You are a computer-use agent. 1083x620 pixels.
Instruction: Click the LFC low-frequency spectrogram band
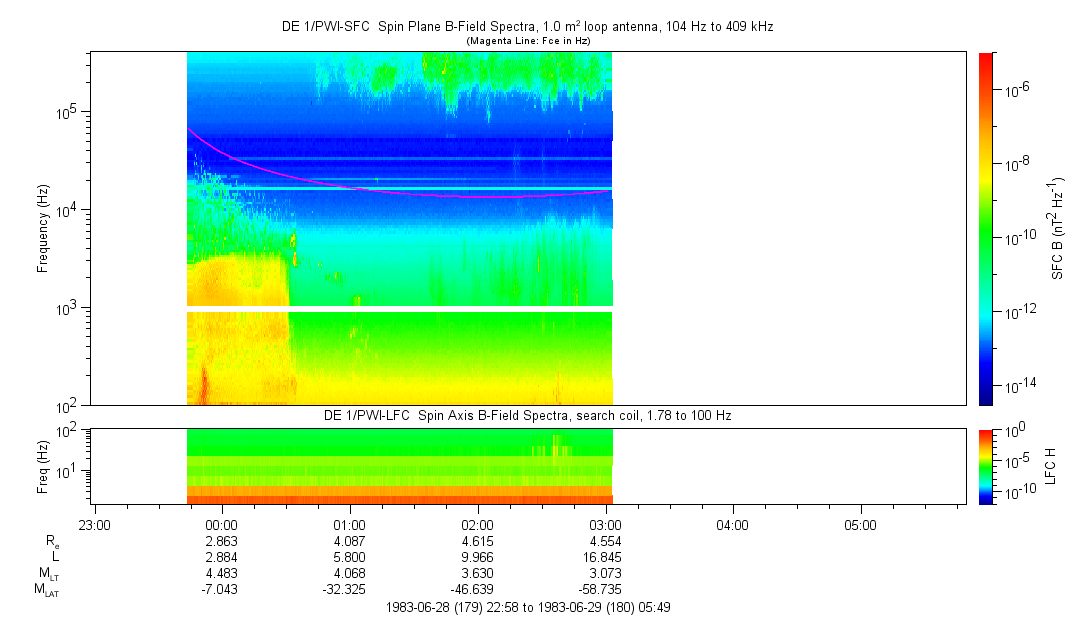(400, 466)
